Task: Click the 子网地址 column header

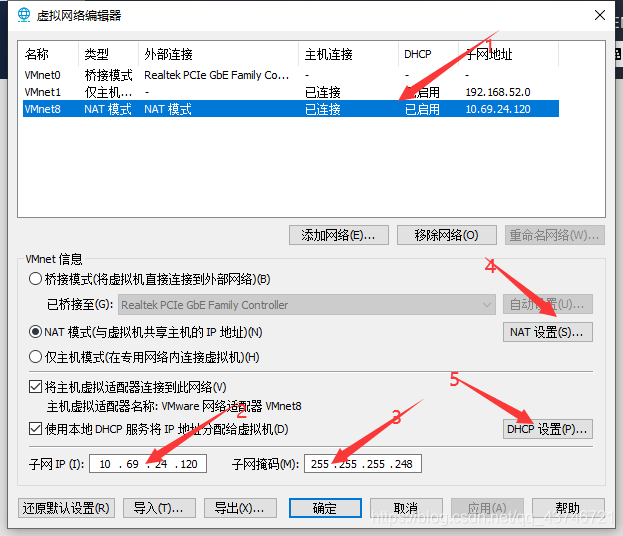Action: pos(509,54)
